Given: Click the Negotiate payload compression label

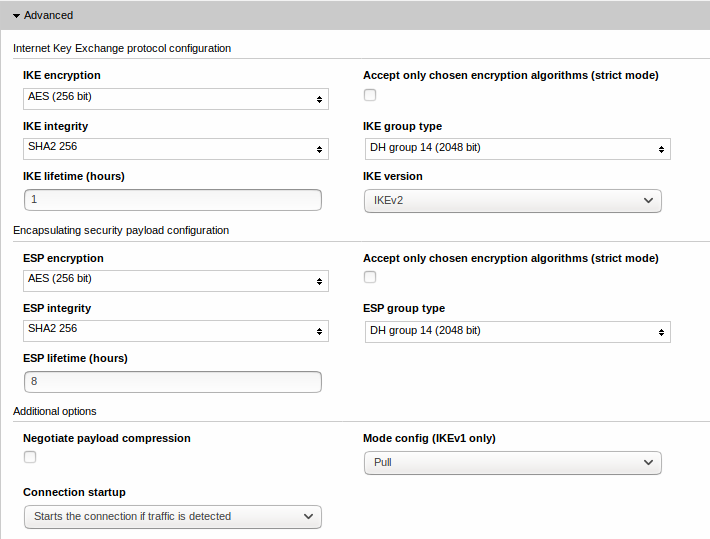Looking at the screenshot, I should coord(107,438).
